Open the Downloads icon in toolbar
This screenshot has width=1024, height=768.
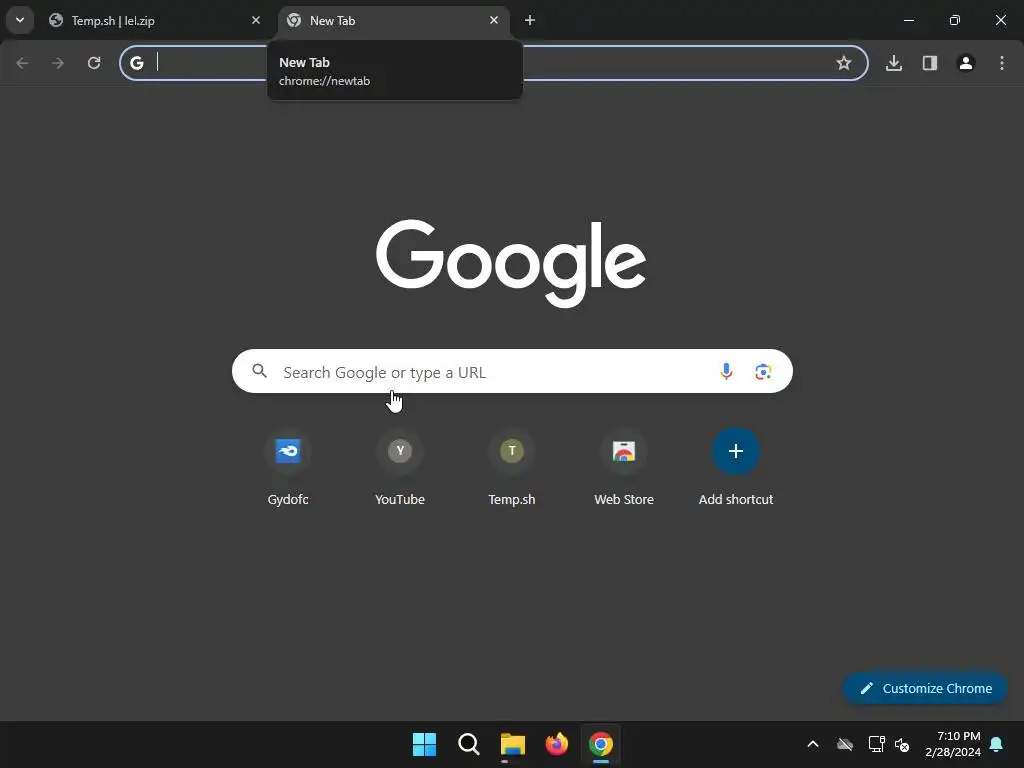point(894,63)
